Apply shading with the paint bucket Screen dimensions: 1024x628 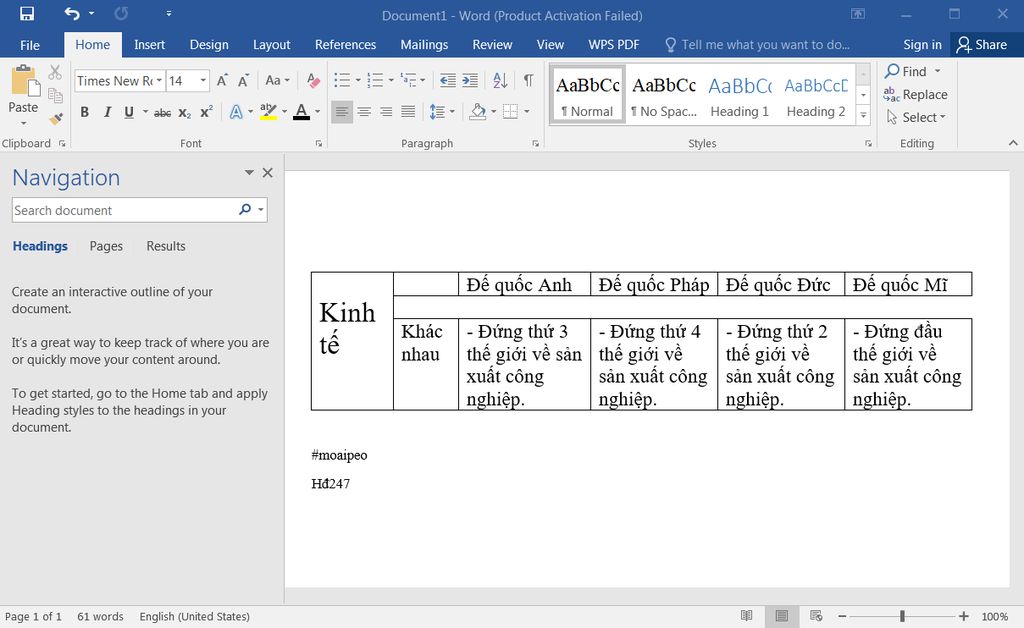point(477,112)
